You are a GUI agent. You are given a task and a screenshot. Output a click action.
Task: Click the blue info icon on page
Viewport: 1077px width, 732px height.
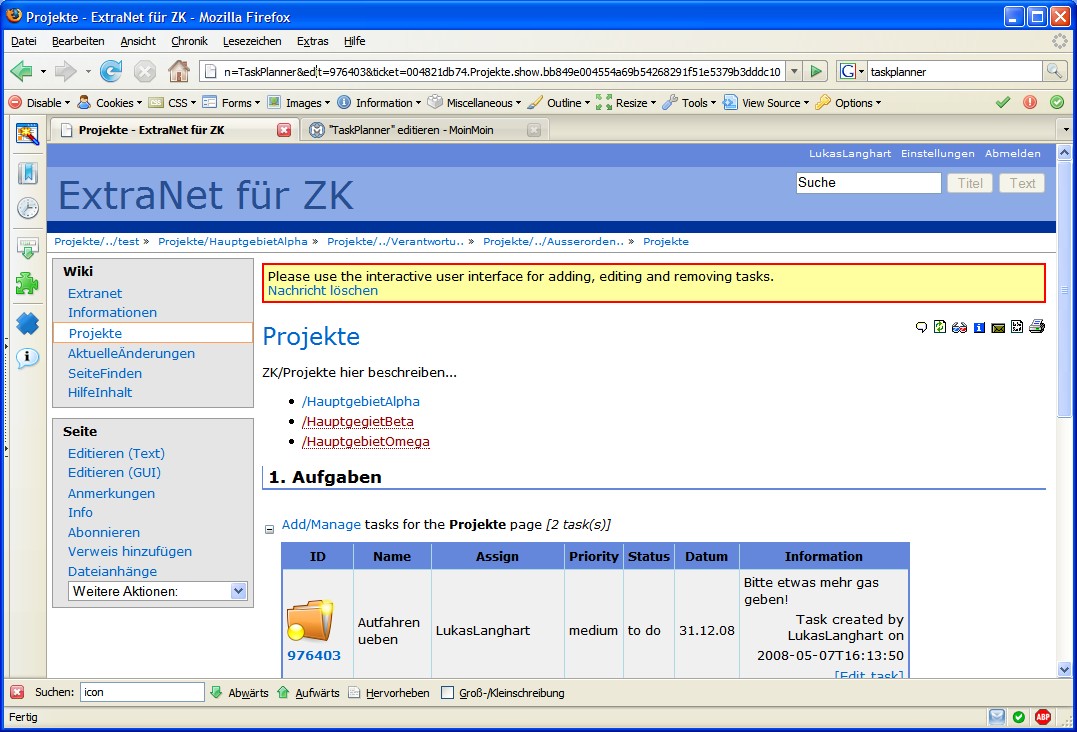point(979,327)
